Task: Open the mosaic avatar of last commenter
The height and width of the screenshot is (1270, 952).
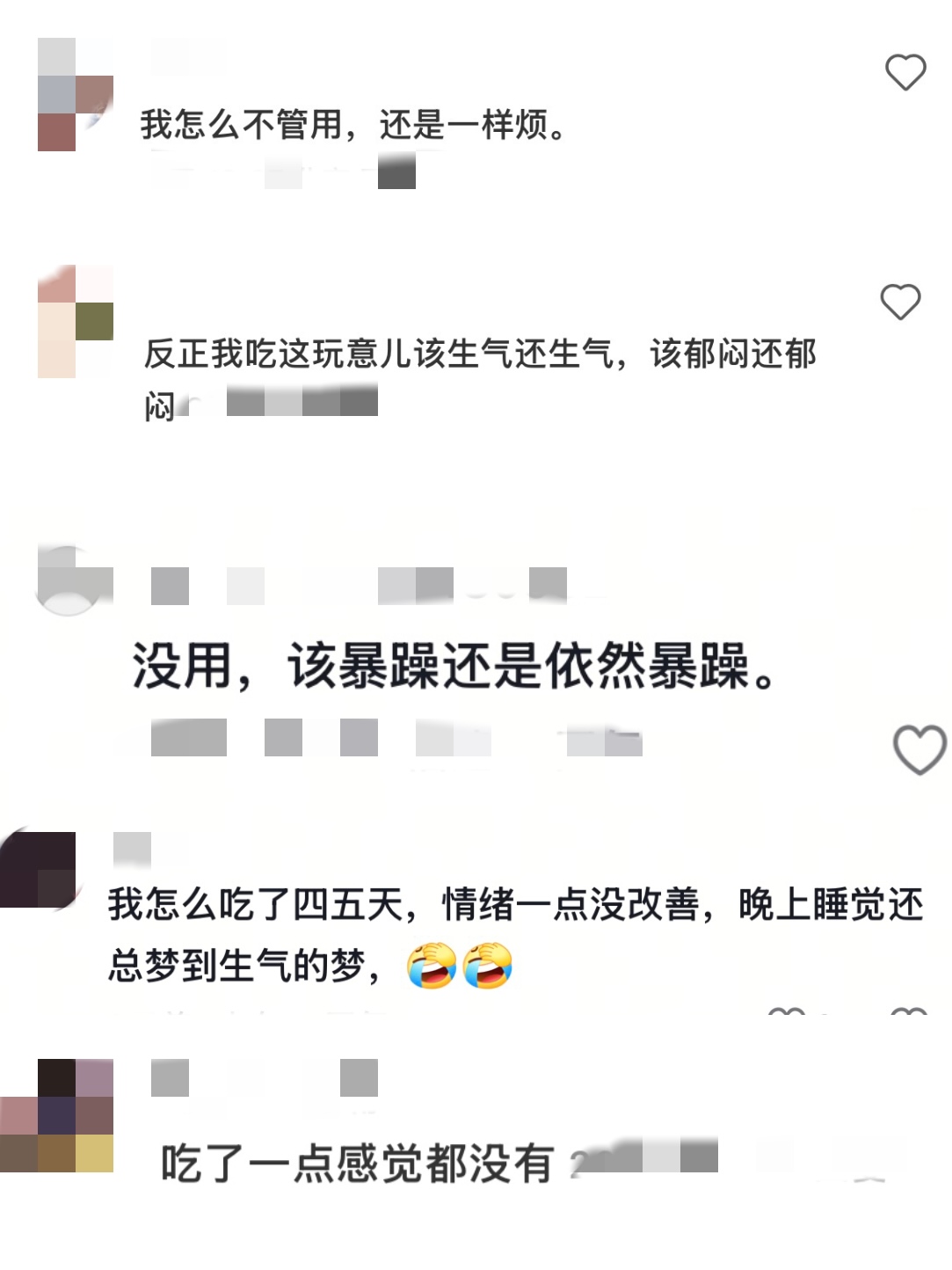Action: [57, 1115]
